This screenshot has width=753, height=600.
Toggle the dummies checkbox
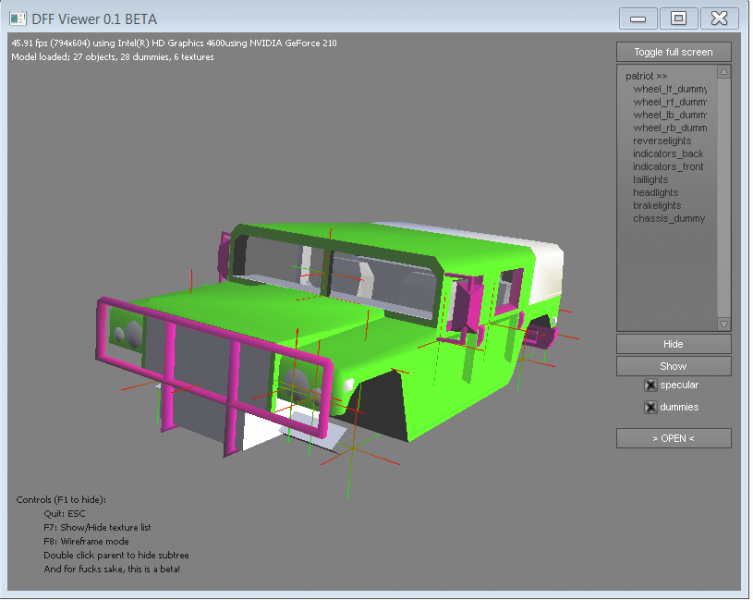click(650, 407)
